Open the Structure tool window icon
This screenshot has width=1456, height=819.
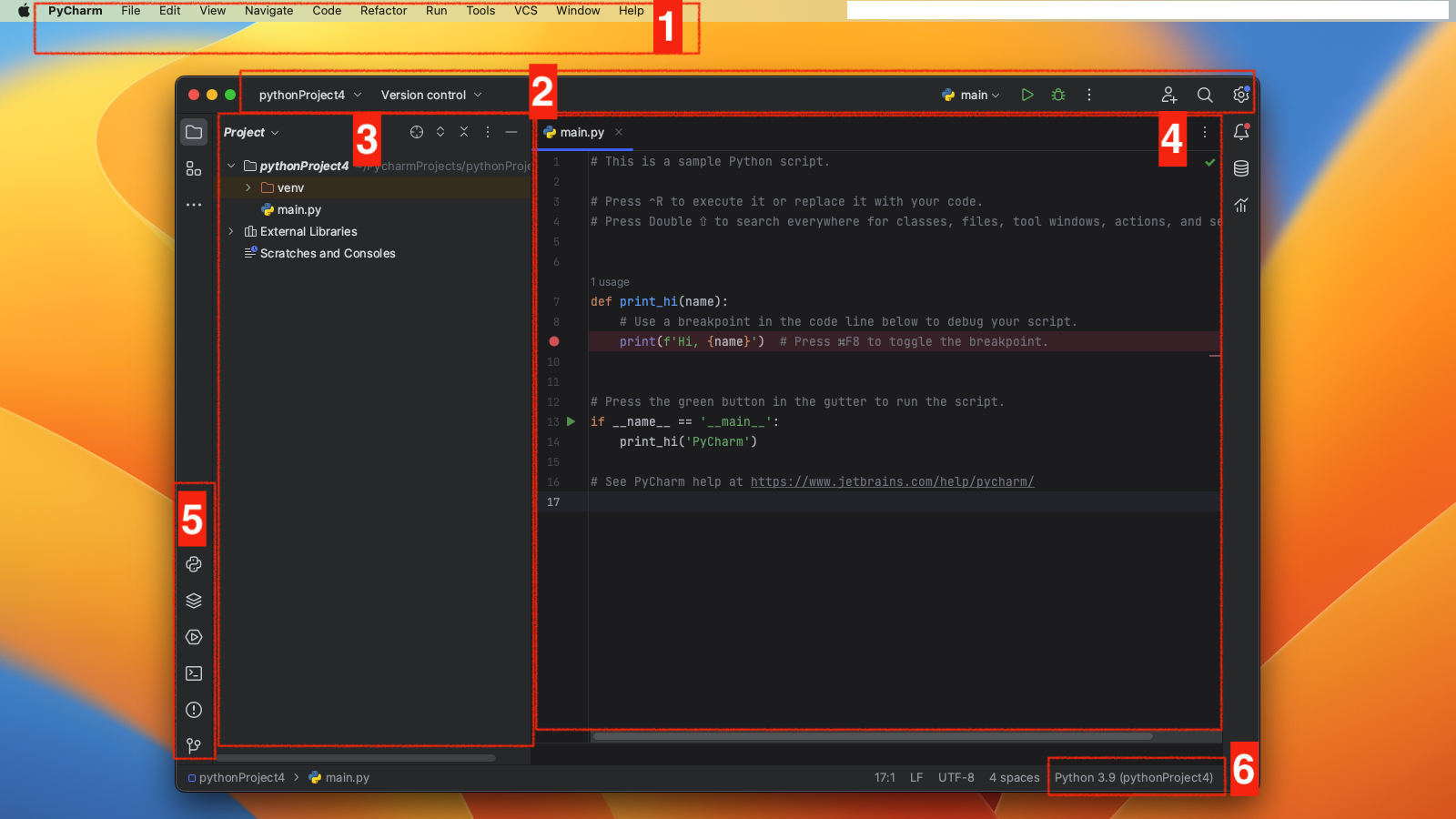[x=194, y=168]
